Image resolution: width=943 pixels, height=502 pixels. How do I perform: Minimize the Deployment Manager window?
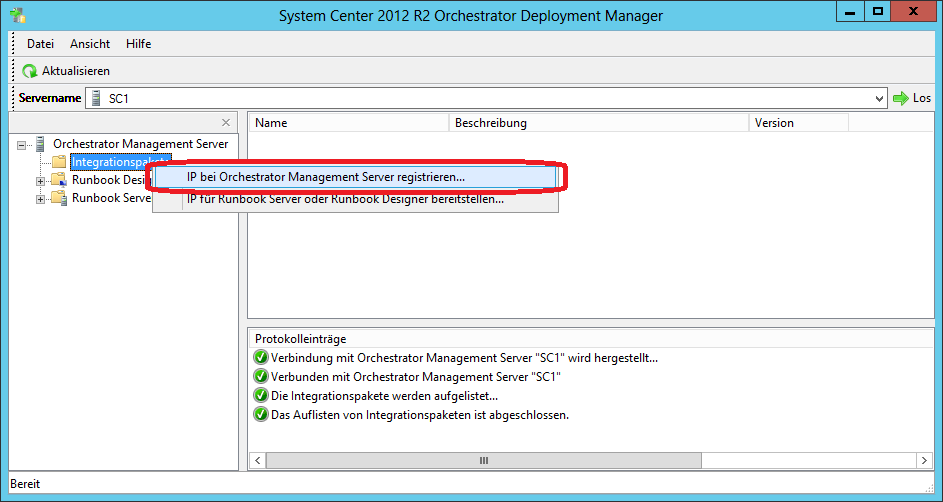point(851,11)
